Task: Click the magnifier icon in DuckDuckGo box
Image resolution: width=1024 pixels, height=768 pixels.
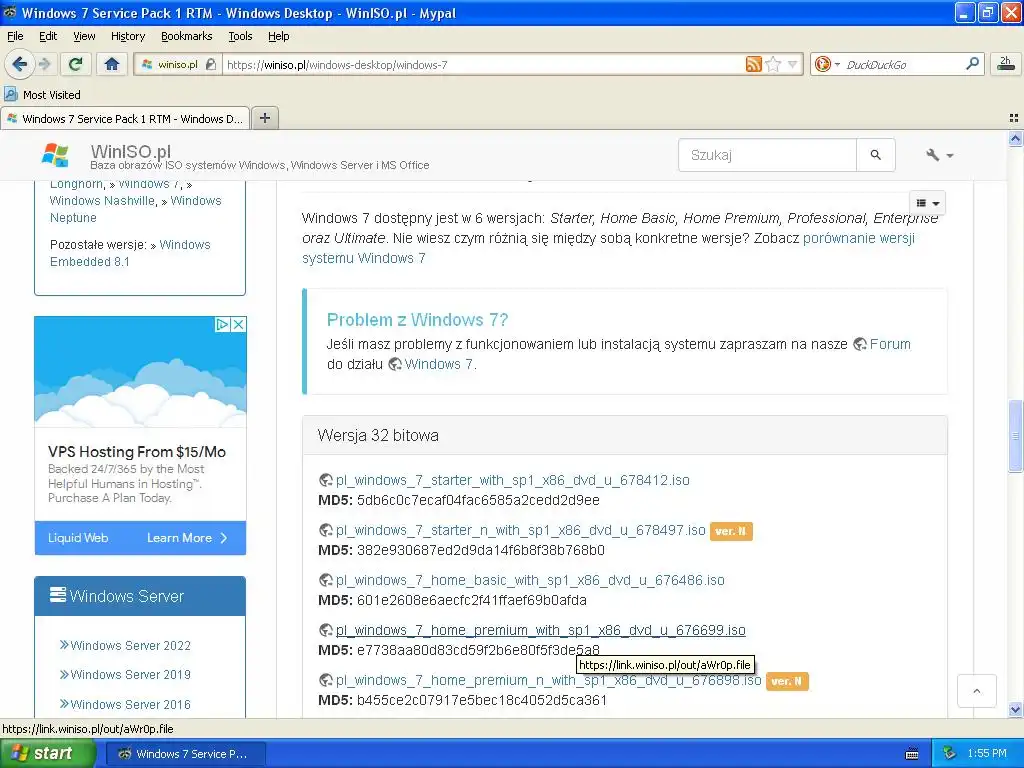Action: 972,63
